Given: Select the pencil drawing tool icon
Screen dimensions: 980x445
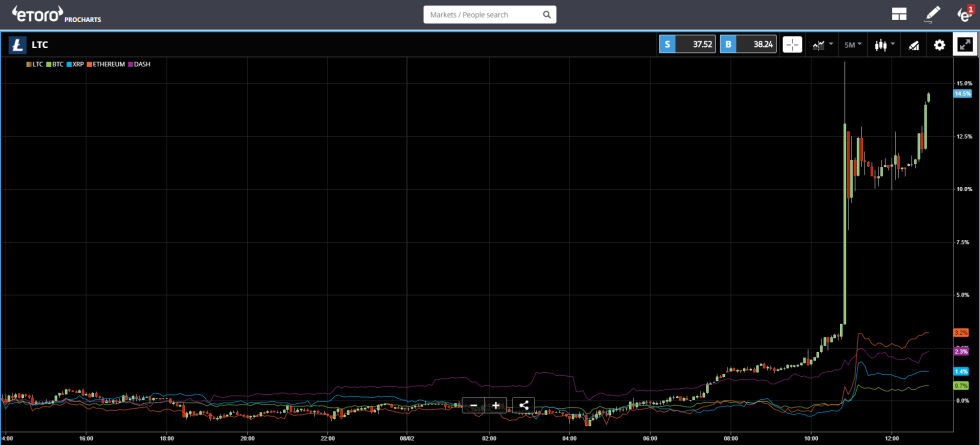Looking at the screenshot, I should pyautogui.click(x=932, y=14).
